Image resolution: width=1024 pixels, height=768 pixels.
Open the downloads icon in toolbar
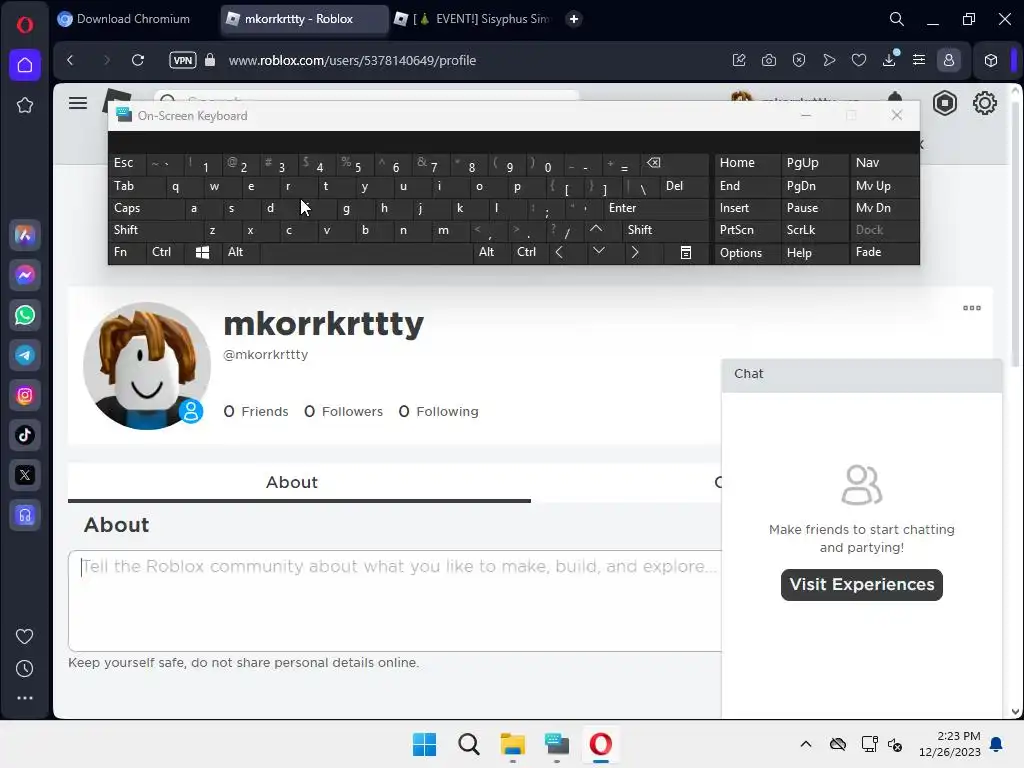[889, 60]
